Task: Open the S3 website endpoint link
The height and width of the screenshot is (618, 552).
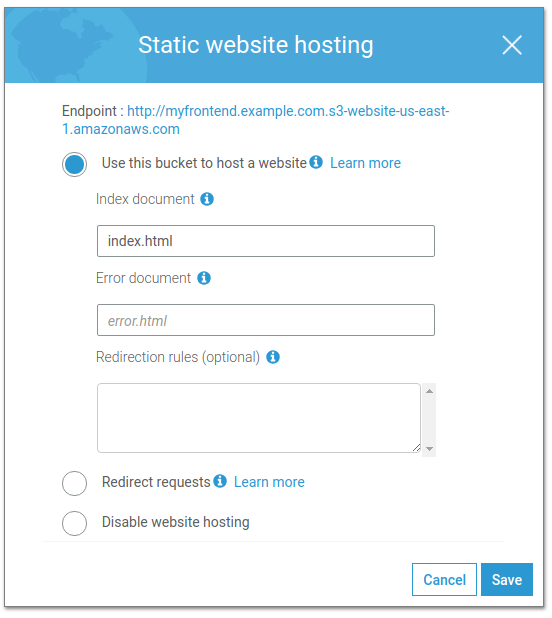Action: pyautogui.click(x=255, y=120)
